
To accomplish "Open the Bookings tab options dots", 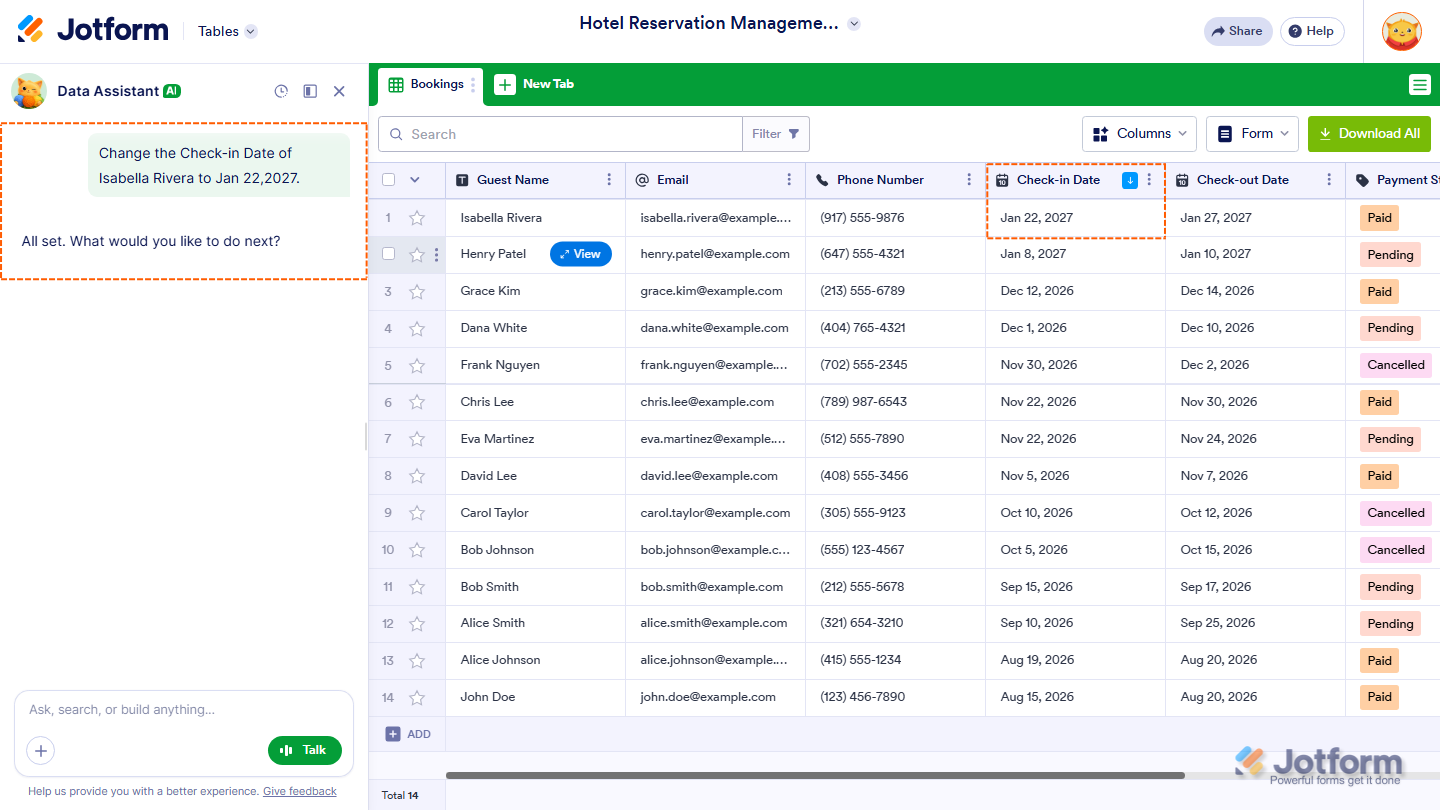I will [x=473, y=85].
